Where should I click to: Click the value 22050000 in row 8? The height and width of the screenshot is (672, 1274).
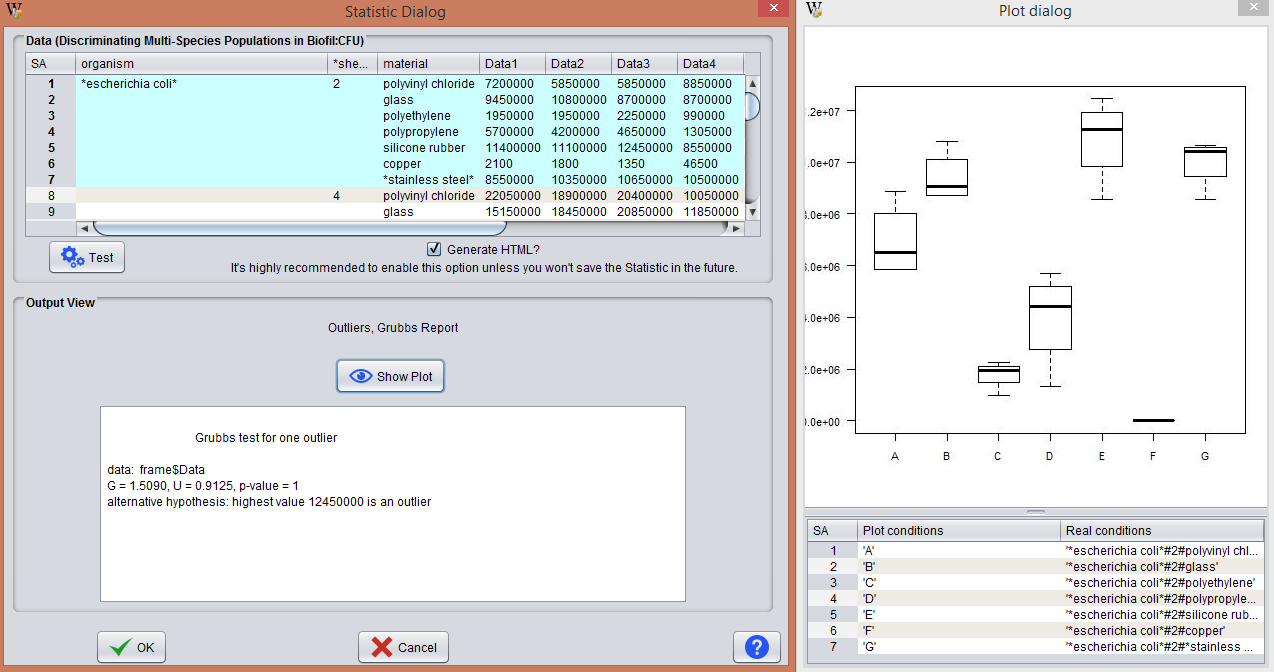pos(512,196)
